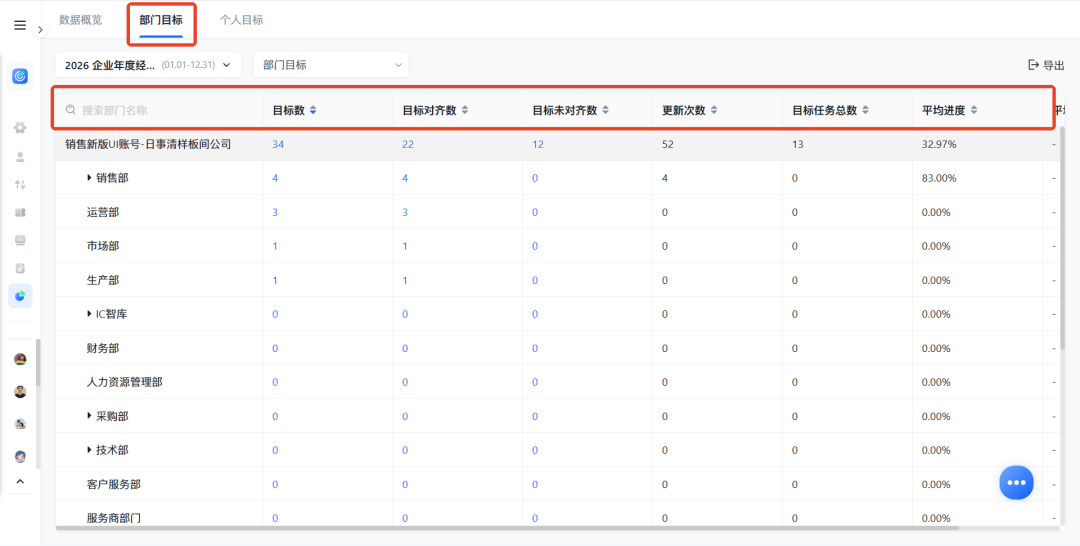Click the 13 目标任务总数 value

point(797,145)
